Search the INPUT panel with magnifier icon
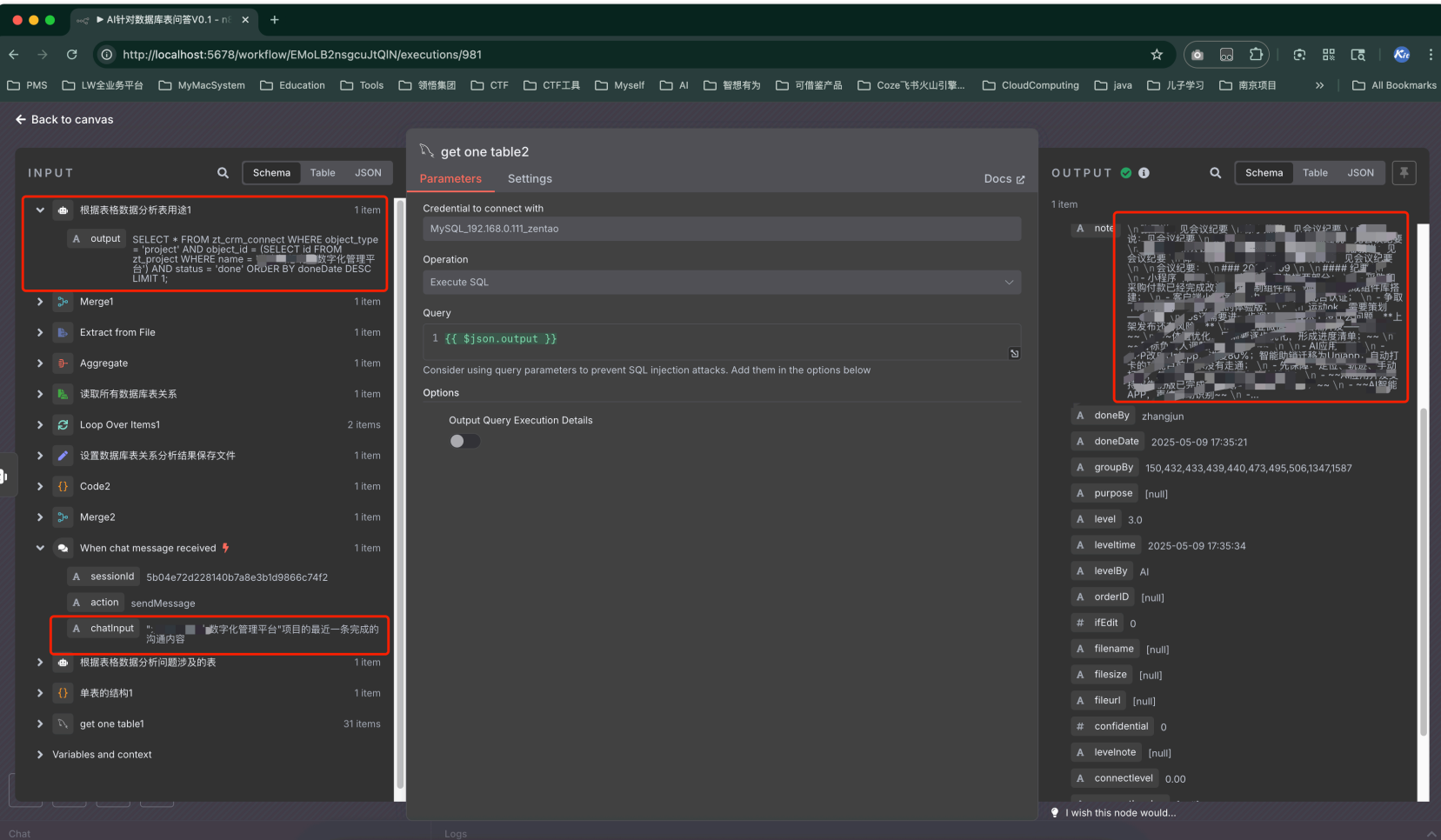The width and height of the screenshot is (1441, 840). [x=223, y=173]
